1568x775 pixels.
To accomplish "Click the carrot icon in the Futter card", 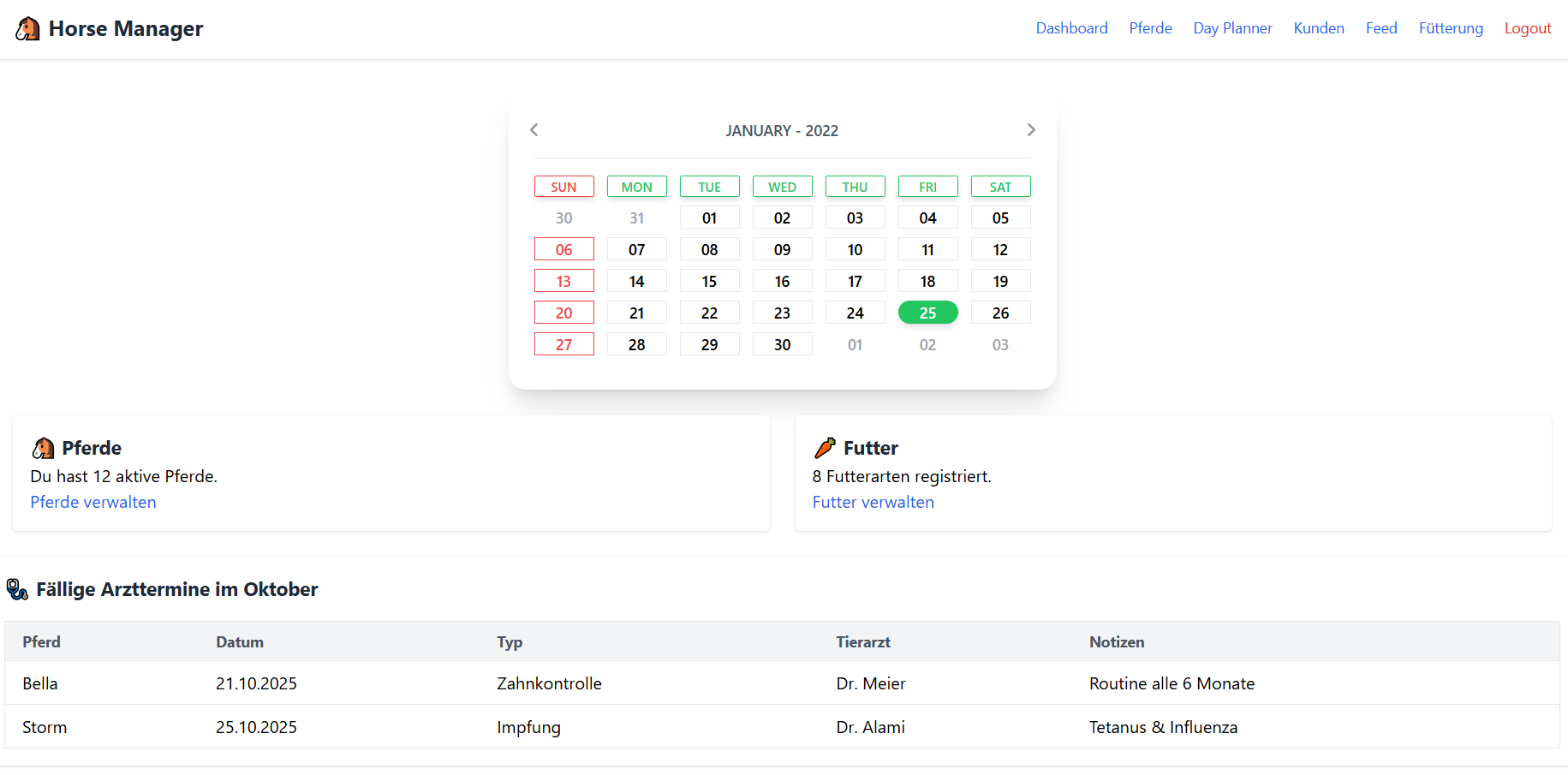I will tap(825, 447).
